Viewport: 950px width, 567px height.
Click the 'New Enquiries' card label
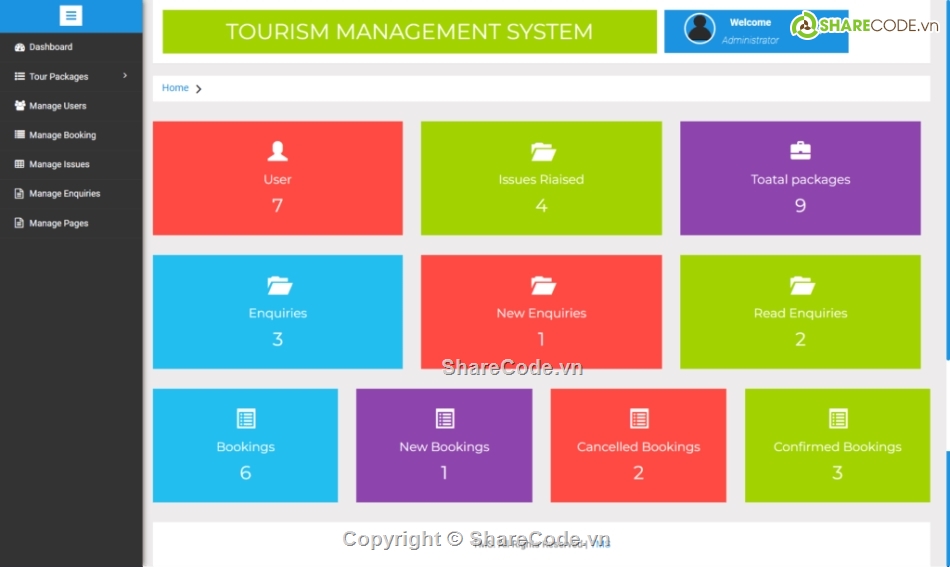[541, 313]
